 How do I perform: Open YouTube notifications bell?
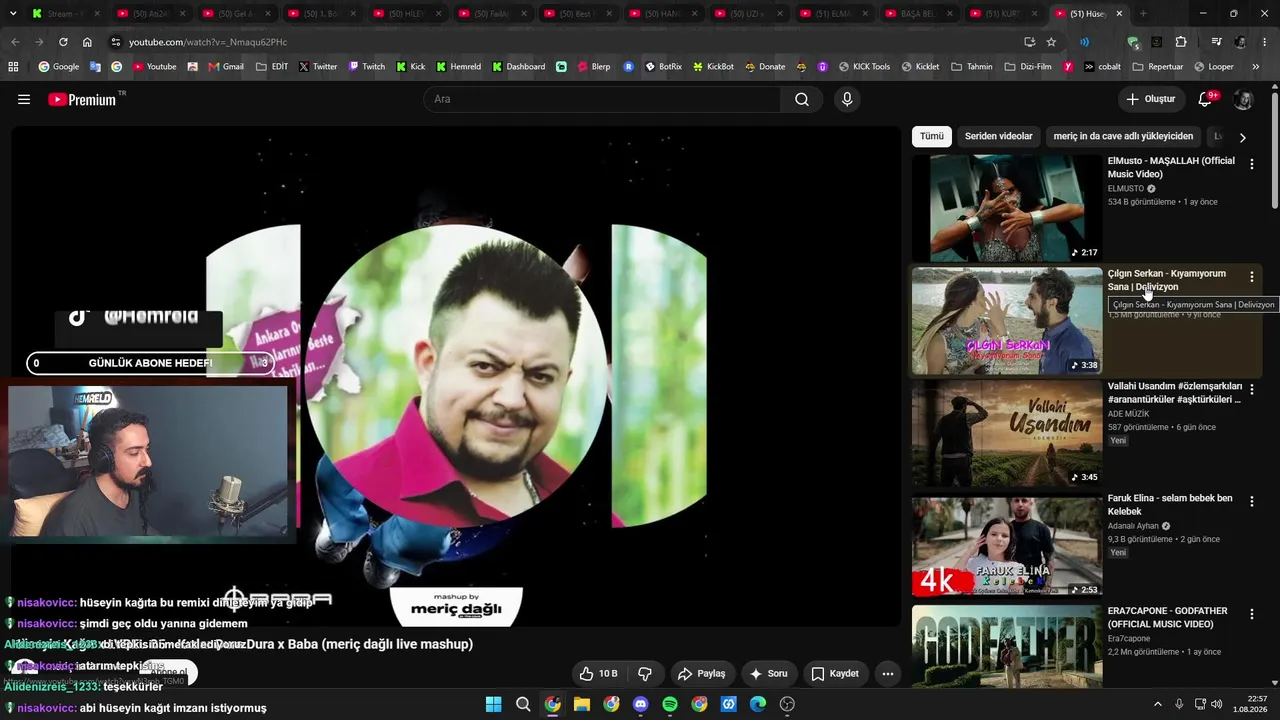(x=1206, y=99)
